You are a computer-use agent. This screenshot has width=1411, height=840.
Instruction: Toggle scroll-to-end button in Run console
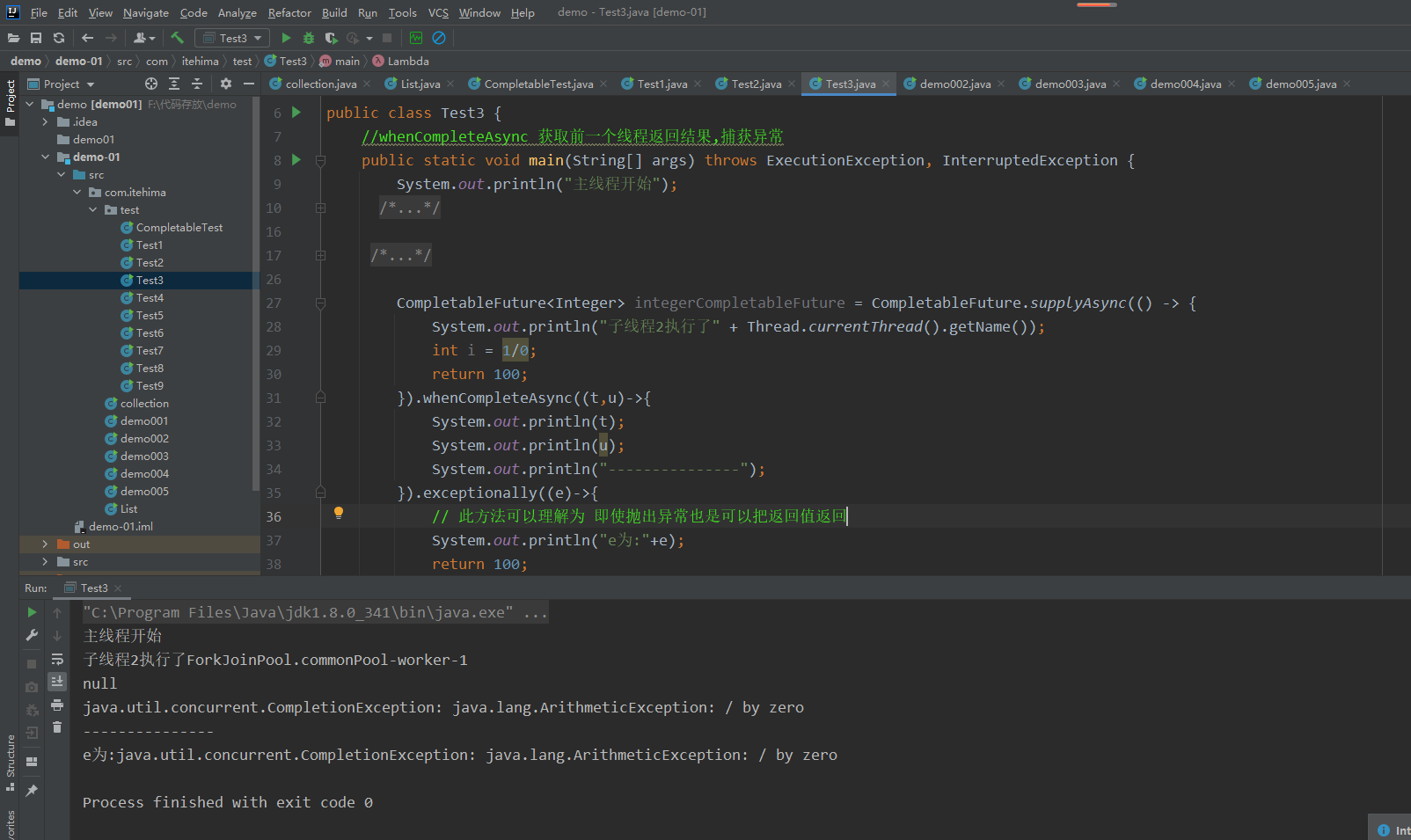[57, 682]
